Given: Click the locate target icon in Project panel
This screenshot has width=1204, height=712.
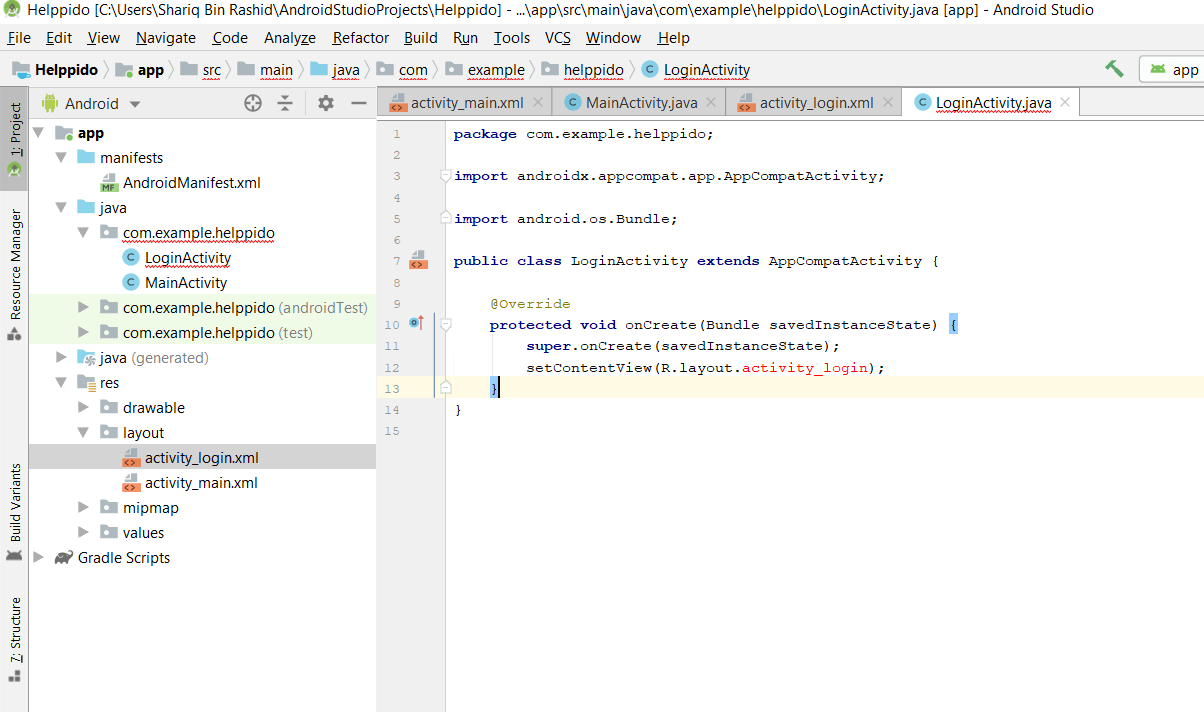Looking at the screenshot, I should click(253, 103).
